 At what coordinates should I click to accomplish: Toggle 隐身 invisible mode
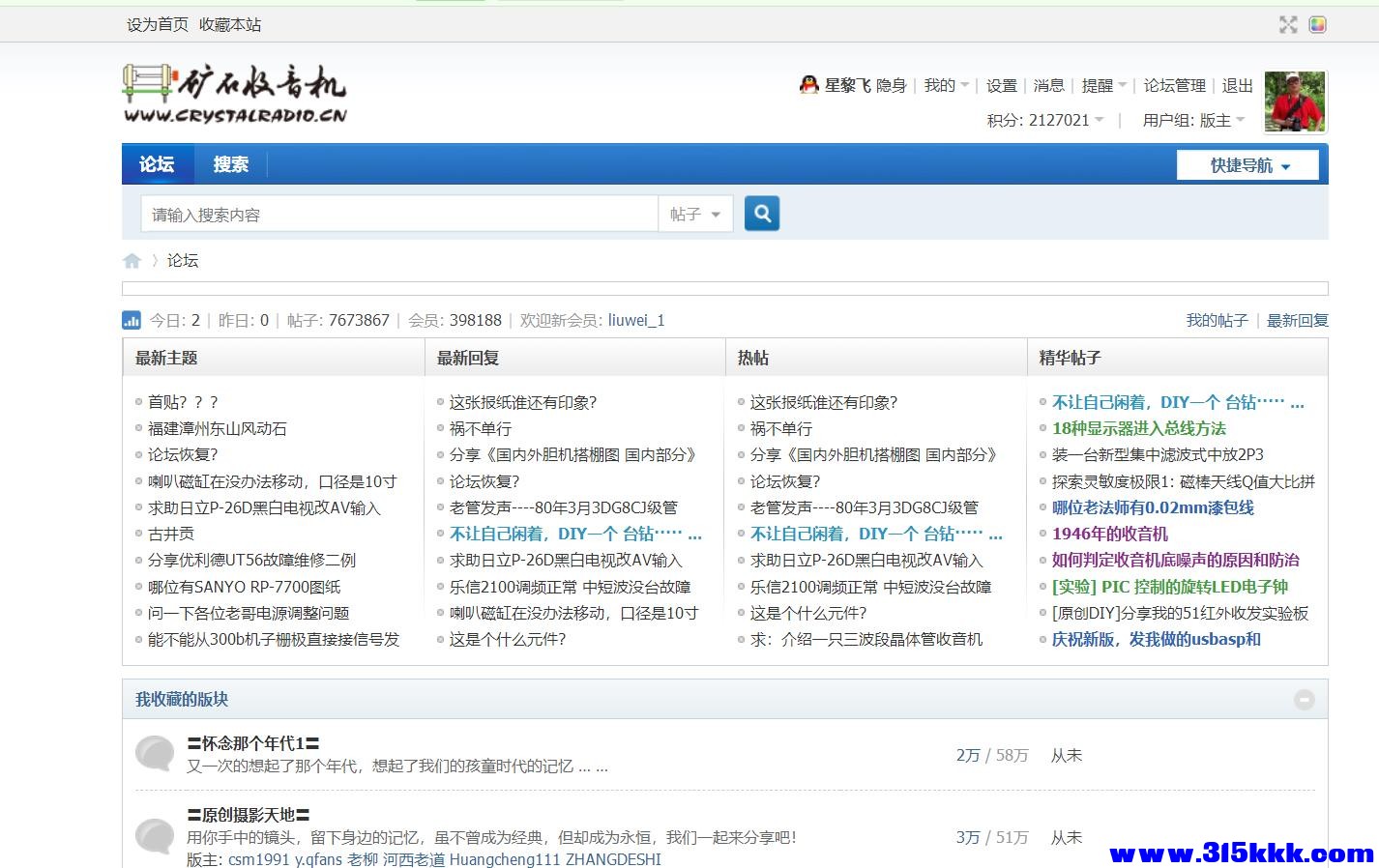click(891, 85)
